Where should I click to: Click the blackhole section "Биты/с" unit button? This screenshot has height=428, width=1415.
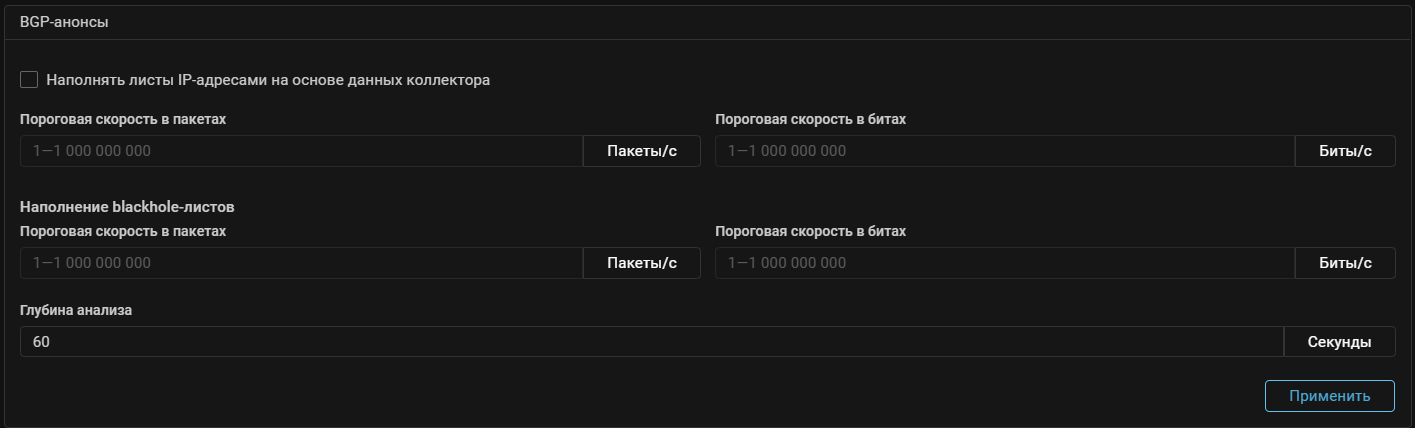pyautogui.click(x=1345, y=263)
